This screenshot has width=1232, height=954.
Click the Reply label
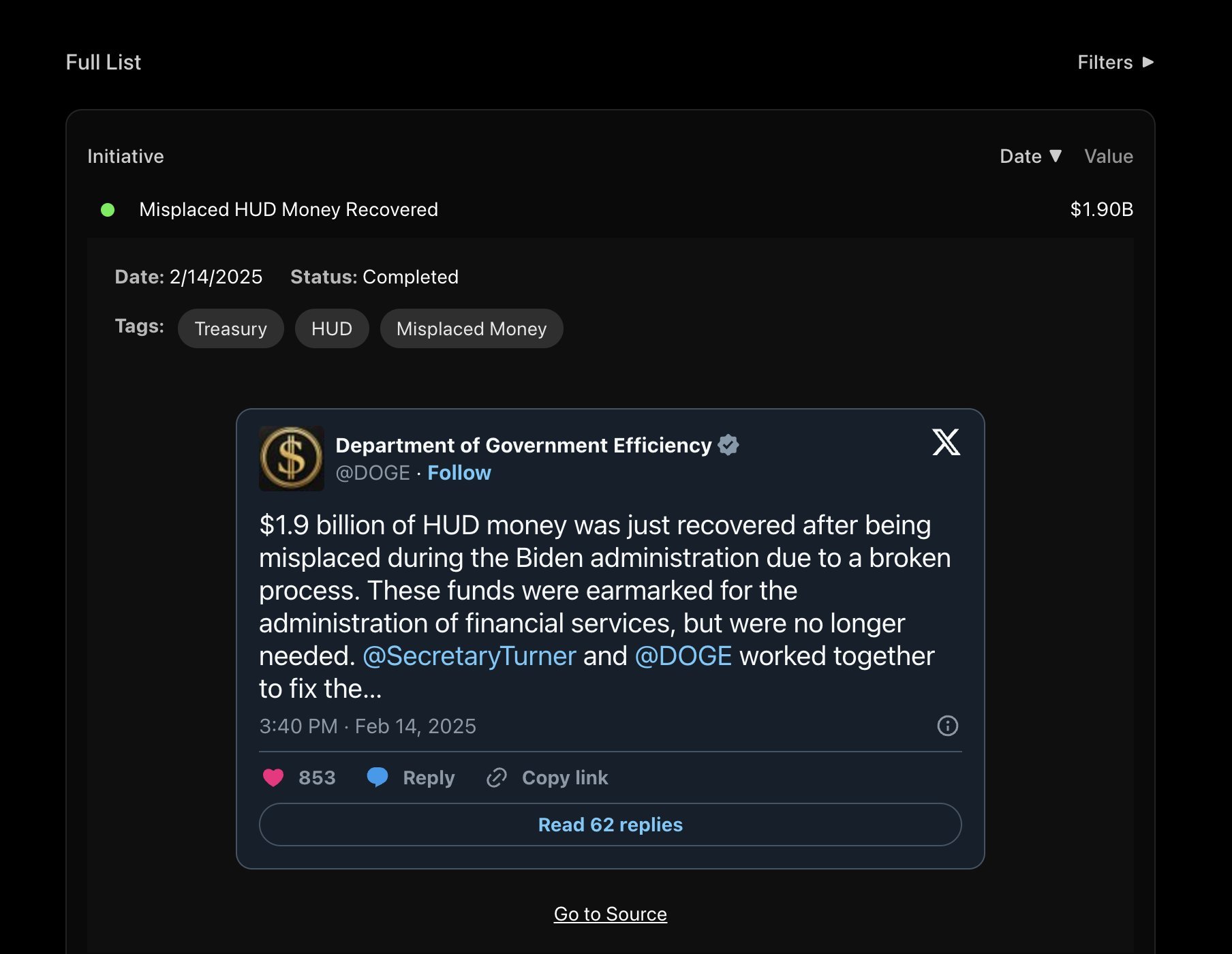(429, 778)
